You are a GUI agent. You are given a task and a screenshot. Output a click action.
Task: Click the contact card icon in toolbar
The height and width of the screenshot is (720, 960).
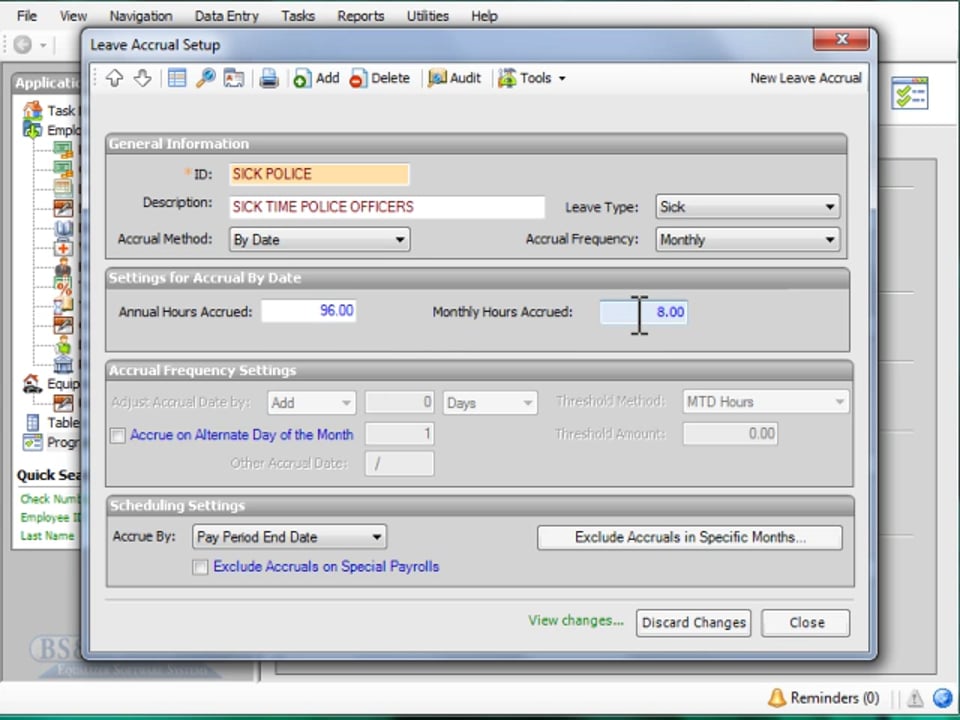coord(234,78)
